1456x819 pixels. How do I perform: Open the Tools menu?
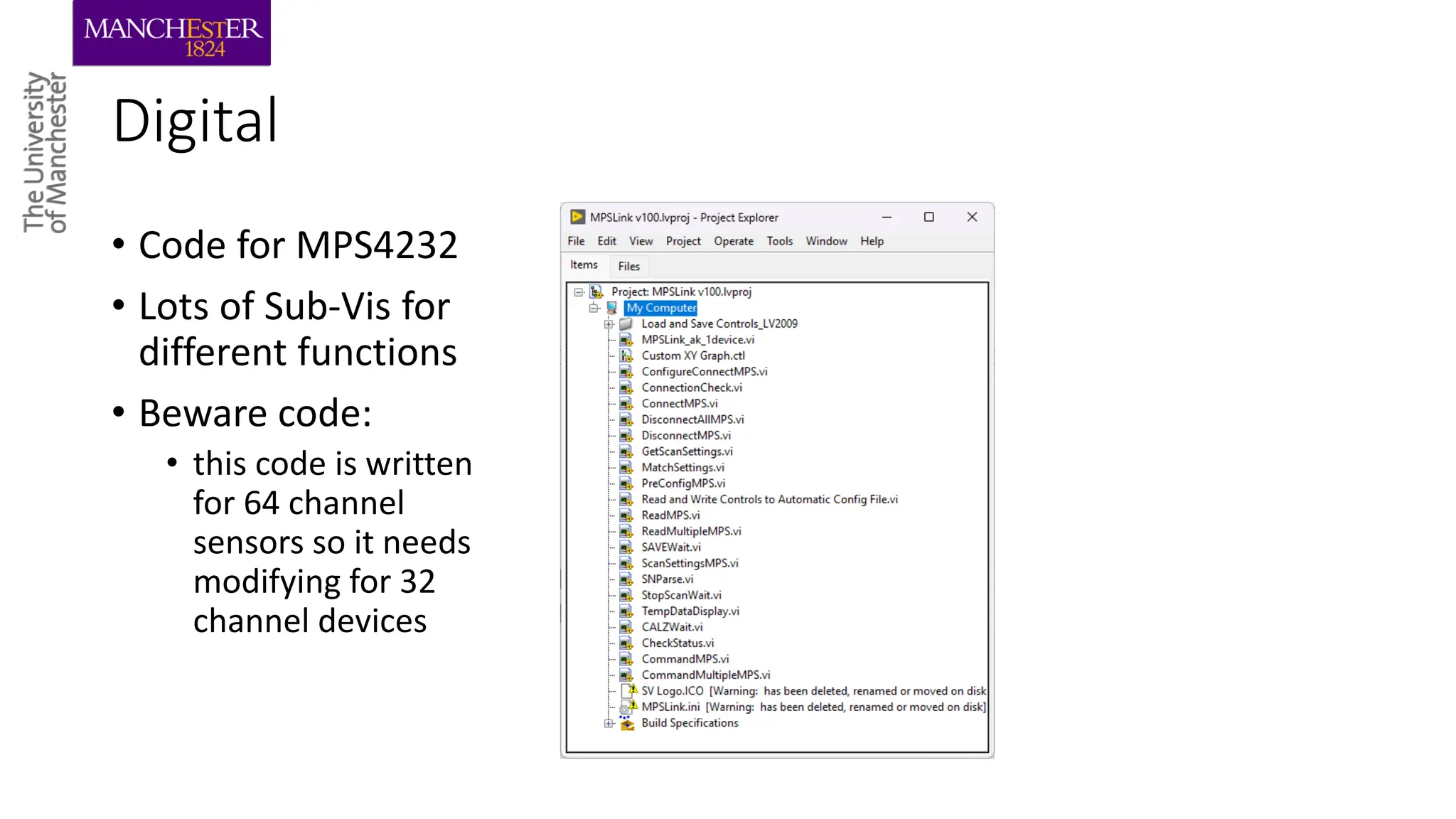point(779,241)
